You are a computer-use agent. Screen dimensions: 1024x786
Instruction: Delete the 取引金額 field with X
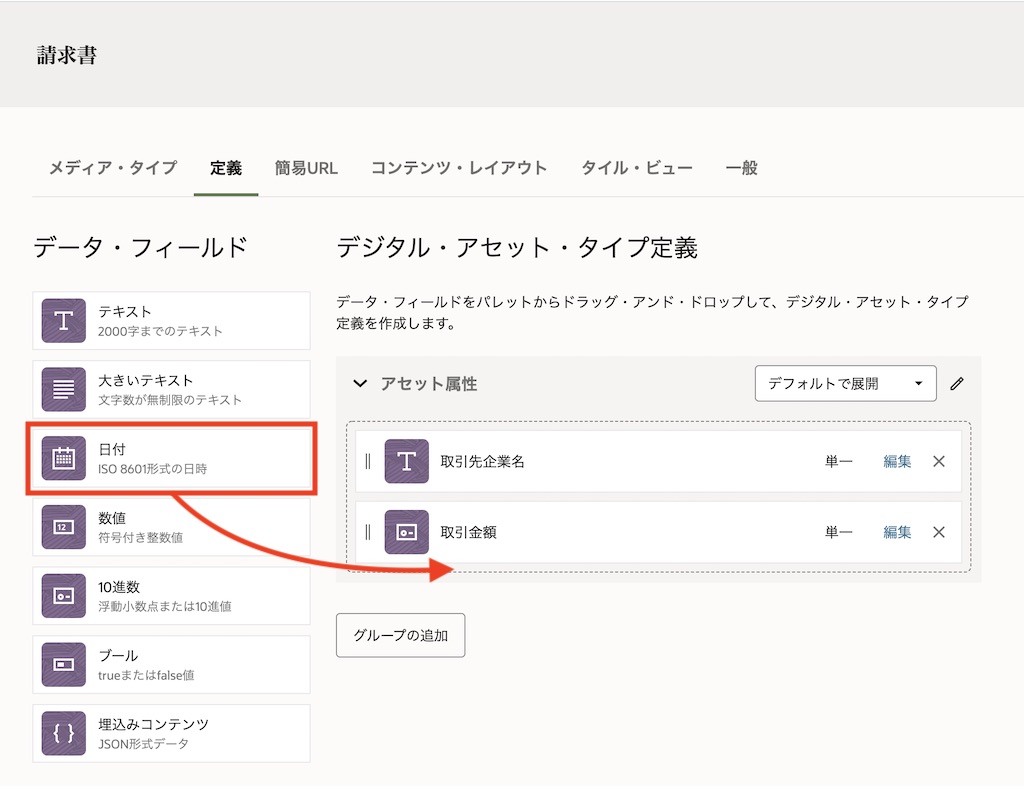939,532
